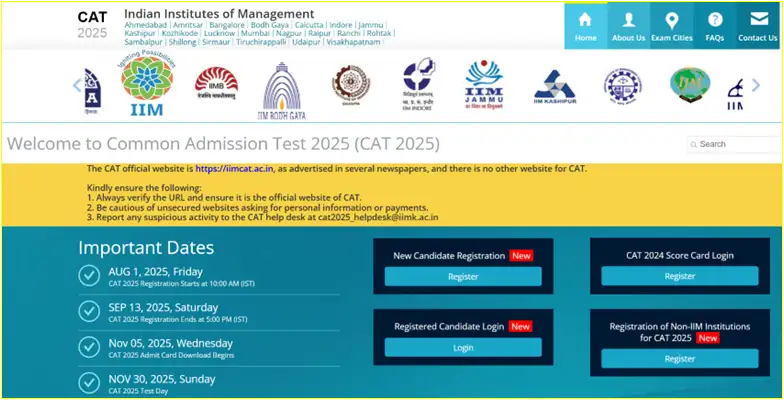This screenshot has height=400, width=784.
Task: Open the Raipur institute link
Action: click(320, 34)
